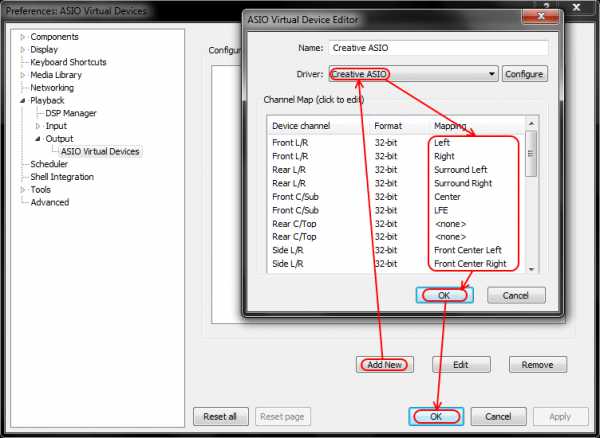Image resolution: width=600 pixels, height=438 pixels.
Task: Open DSP Manager preferences page
Action: coord(71,113)
